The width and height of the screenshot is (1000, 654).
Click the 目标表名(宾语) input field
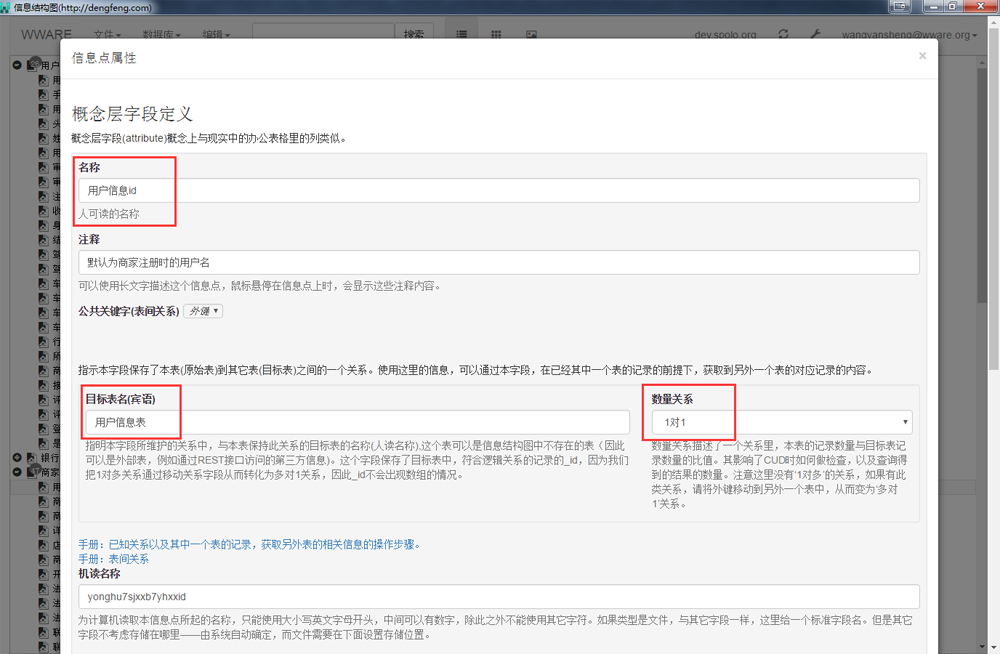358,422
